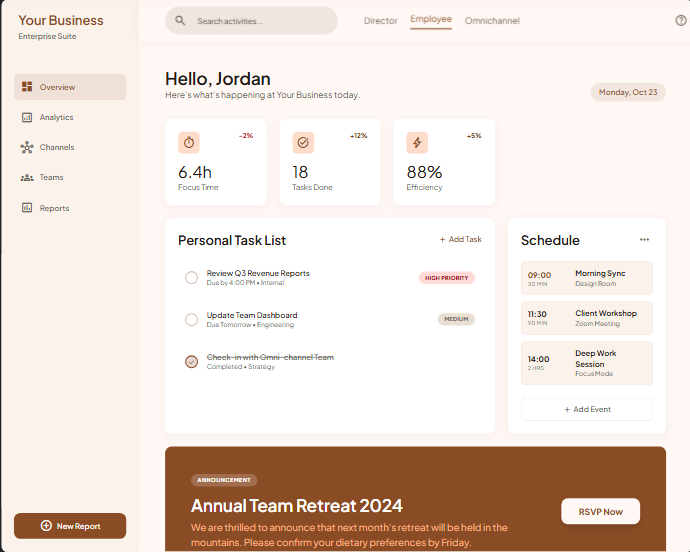Click the Announcement label on the banner
Viewport: 690px width, 552px height.
coord(224,480)
